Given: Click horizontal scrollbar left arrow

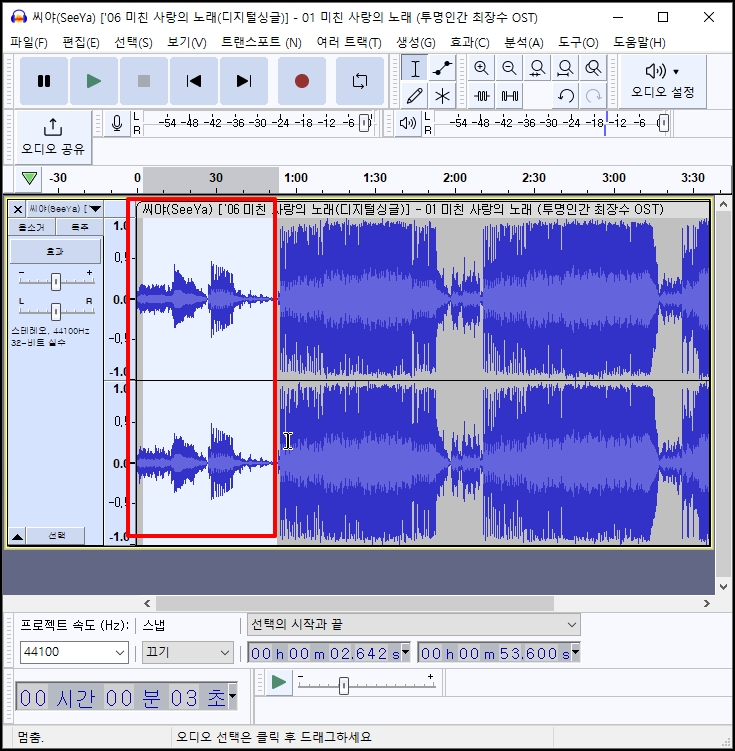Looking at the screenshot, I should (x=147, y=603).
